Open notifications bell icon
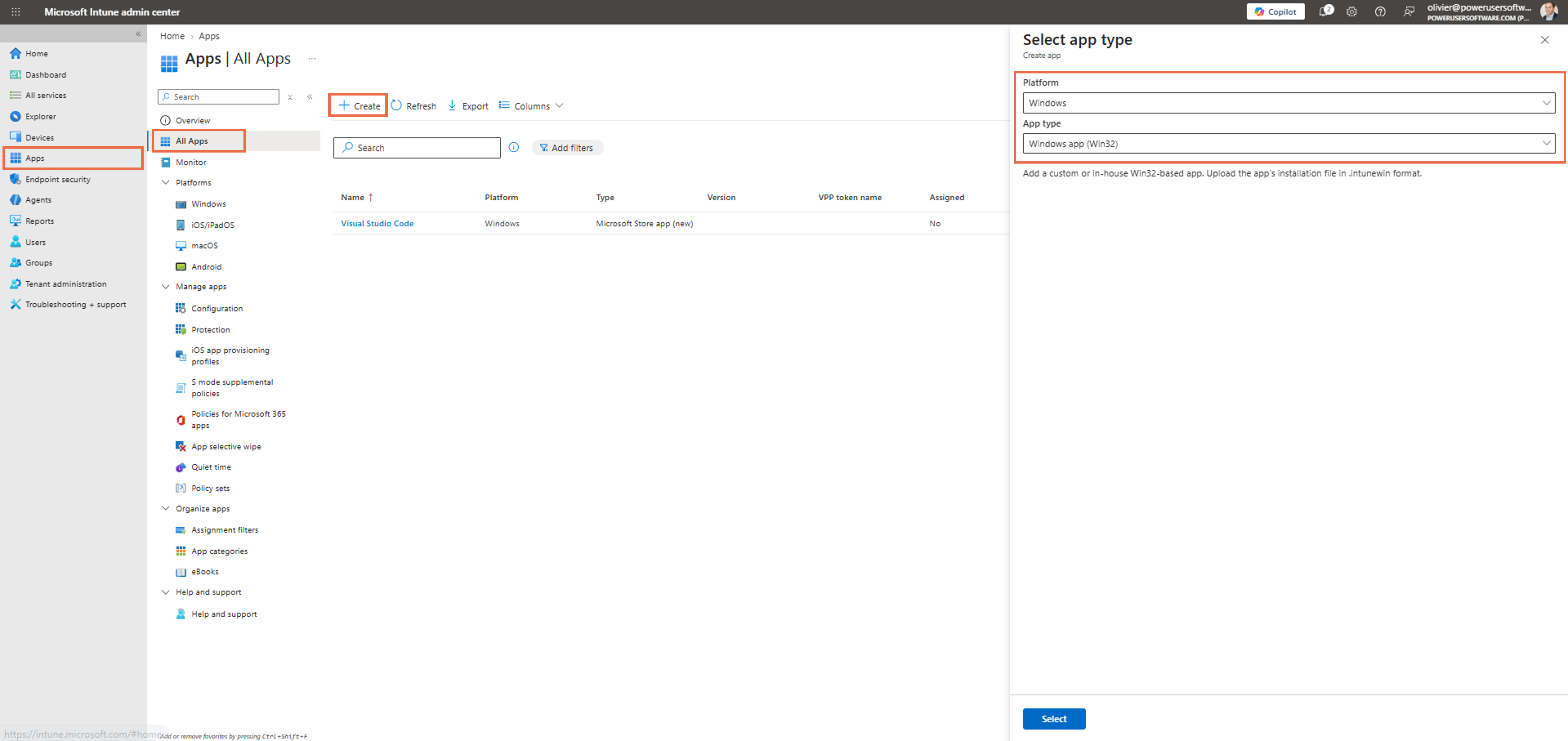 (1324, 11)
